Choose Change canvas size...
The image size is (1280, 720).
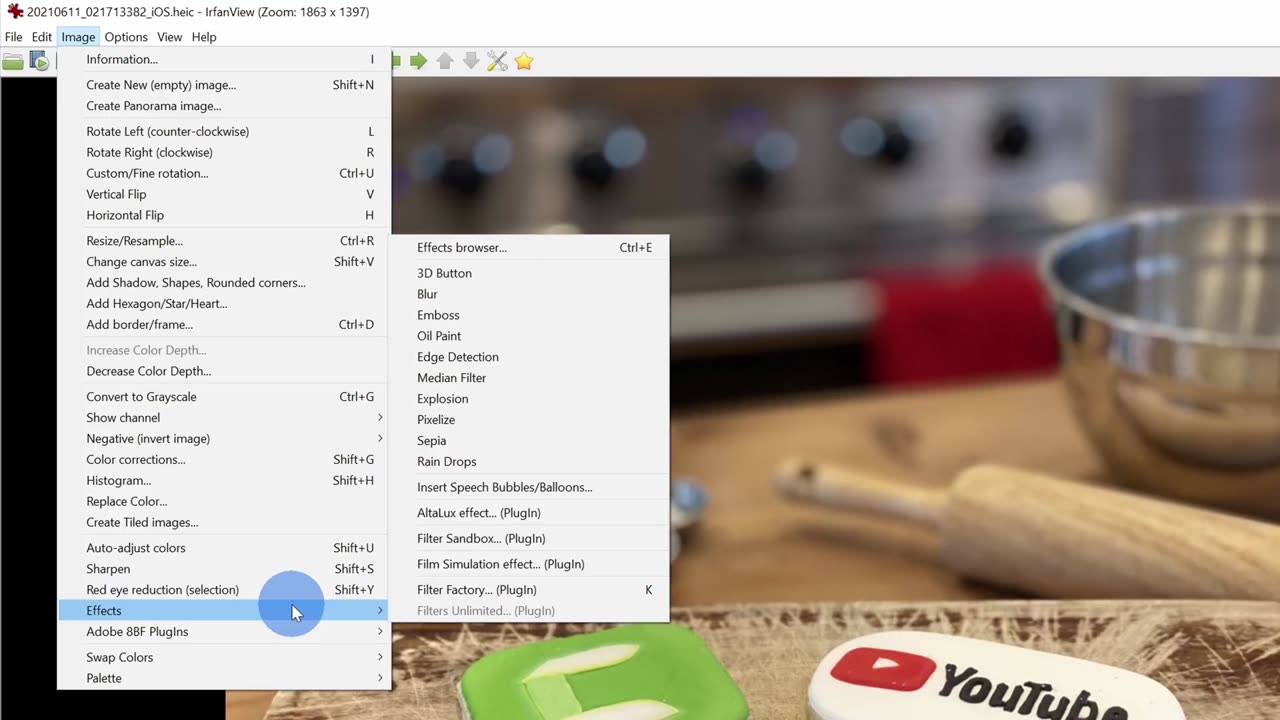pyautogui.click(x=223, y=262)
